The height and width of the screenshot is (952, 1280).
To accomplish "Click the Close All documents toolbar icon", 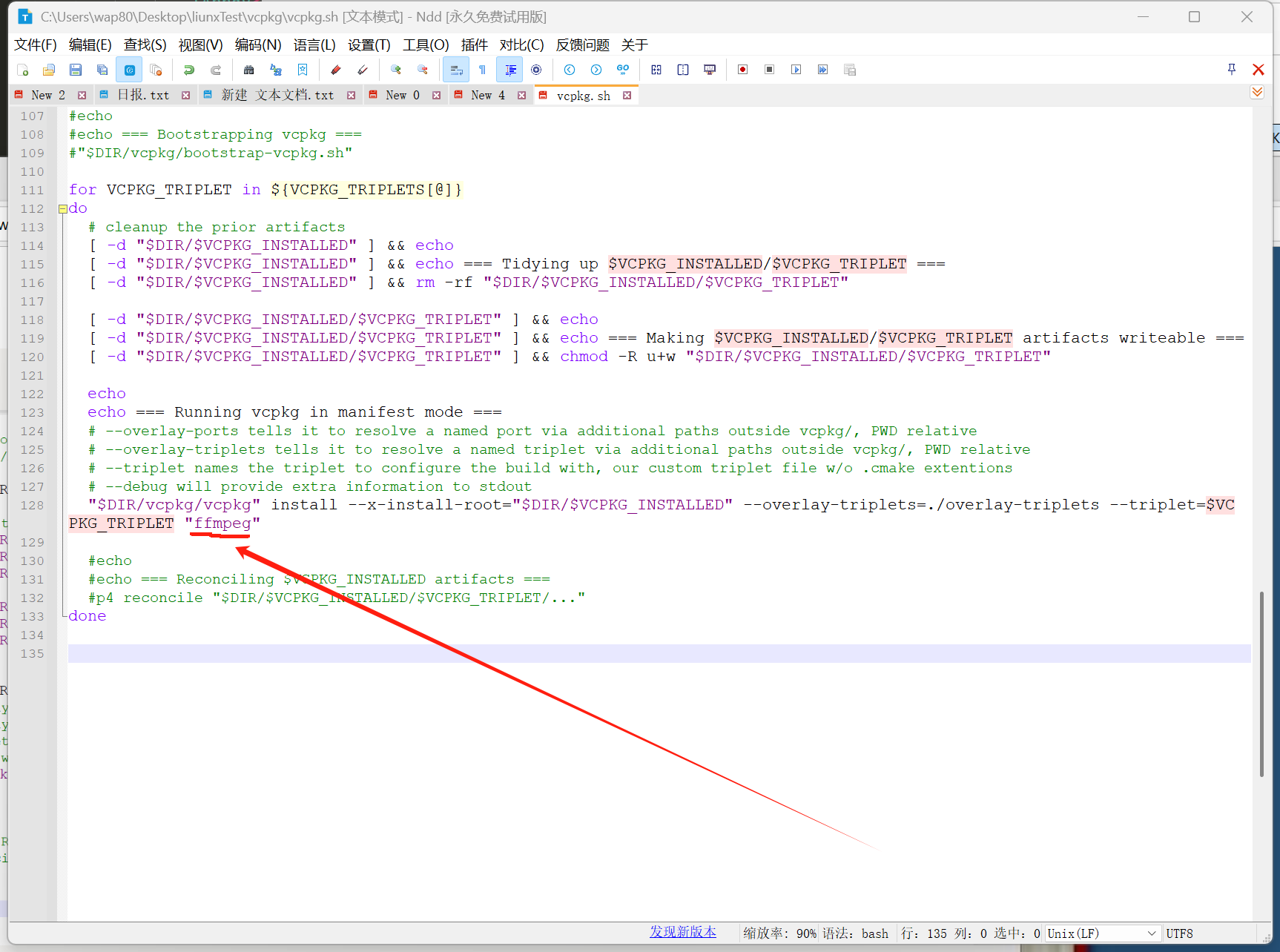I will [x=156, y=70].
